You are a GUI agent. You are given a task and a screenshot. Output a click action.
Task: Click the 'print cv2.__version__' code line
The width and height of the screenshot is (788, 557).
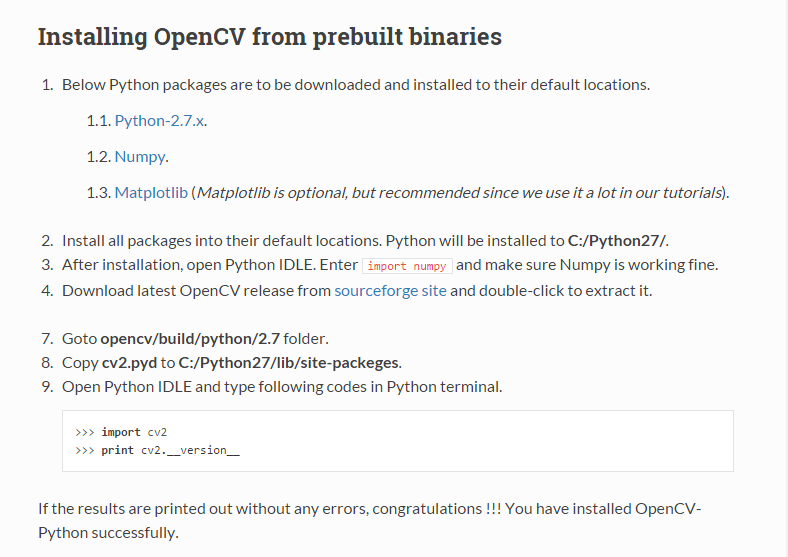click(x=157, y=450)
